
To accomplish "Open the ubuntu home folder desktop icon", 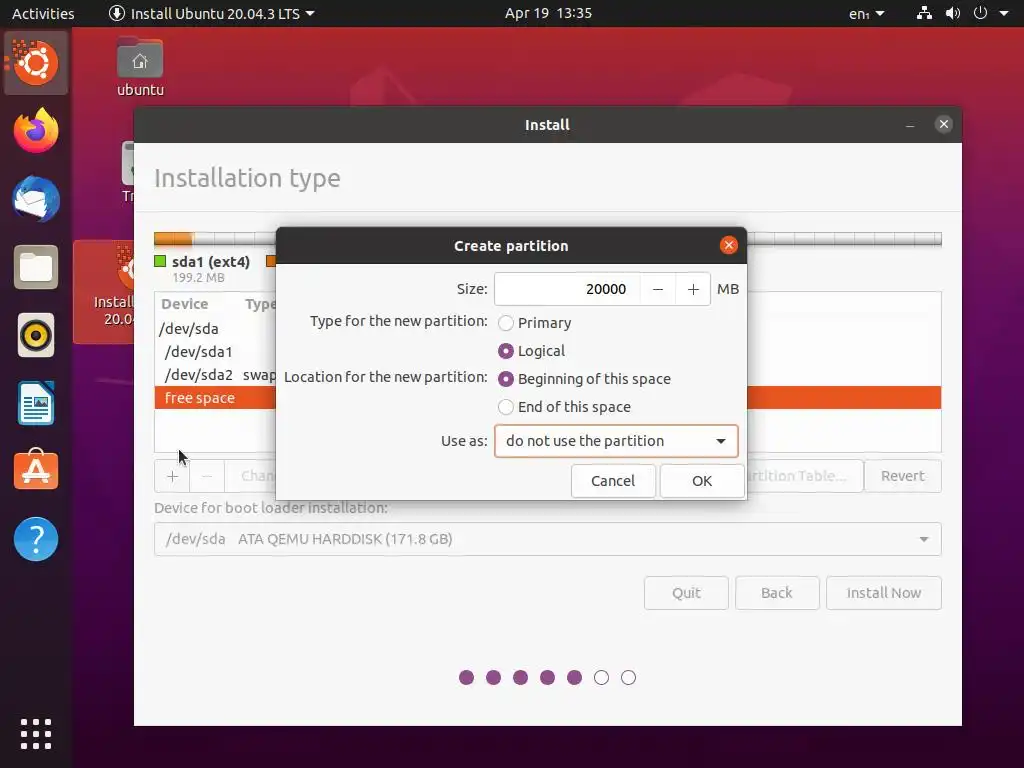I will (x=140, y=67).
